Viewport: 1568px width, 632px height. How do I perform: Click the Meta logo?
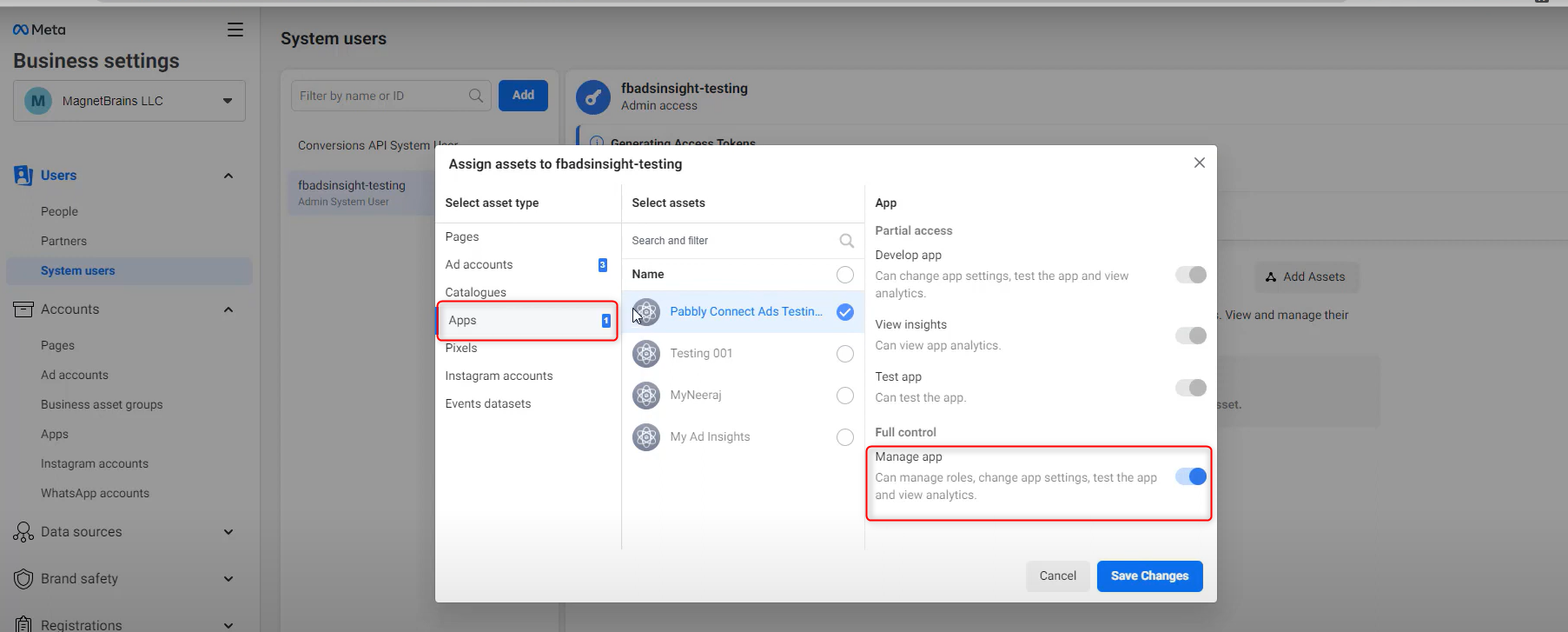[39, 30]
